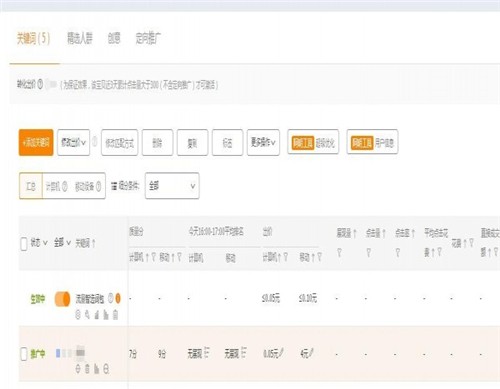Click the 复制 toolbar button
This screenshot has width=500, height=389.
click(192, 143)
